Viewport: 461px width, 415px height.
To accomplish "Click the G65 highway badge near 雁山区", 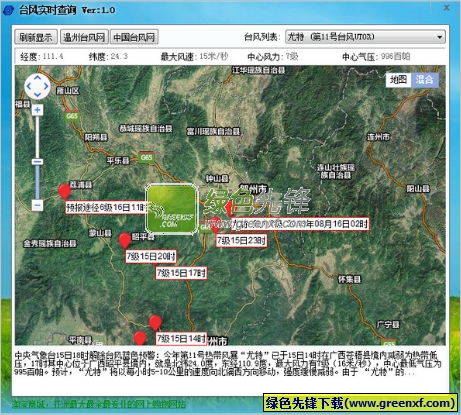I will (x=72, y=116).
